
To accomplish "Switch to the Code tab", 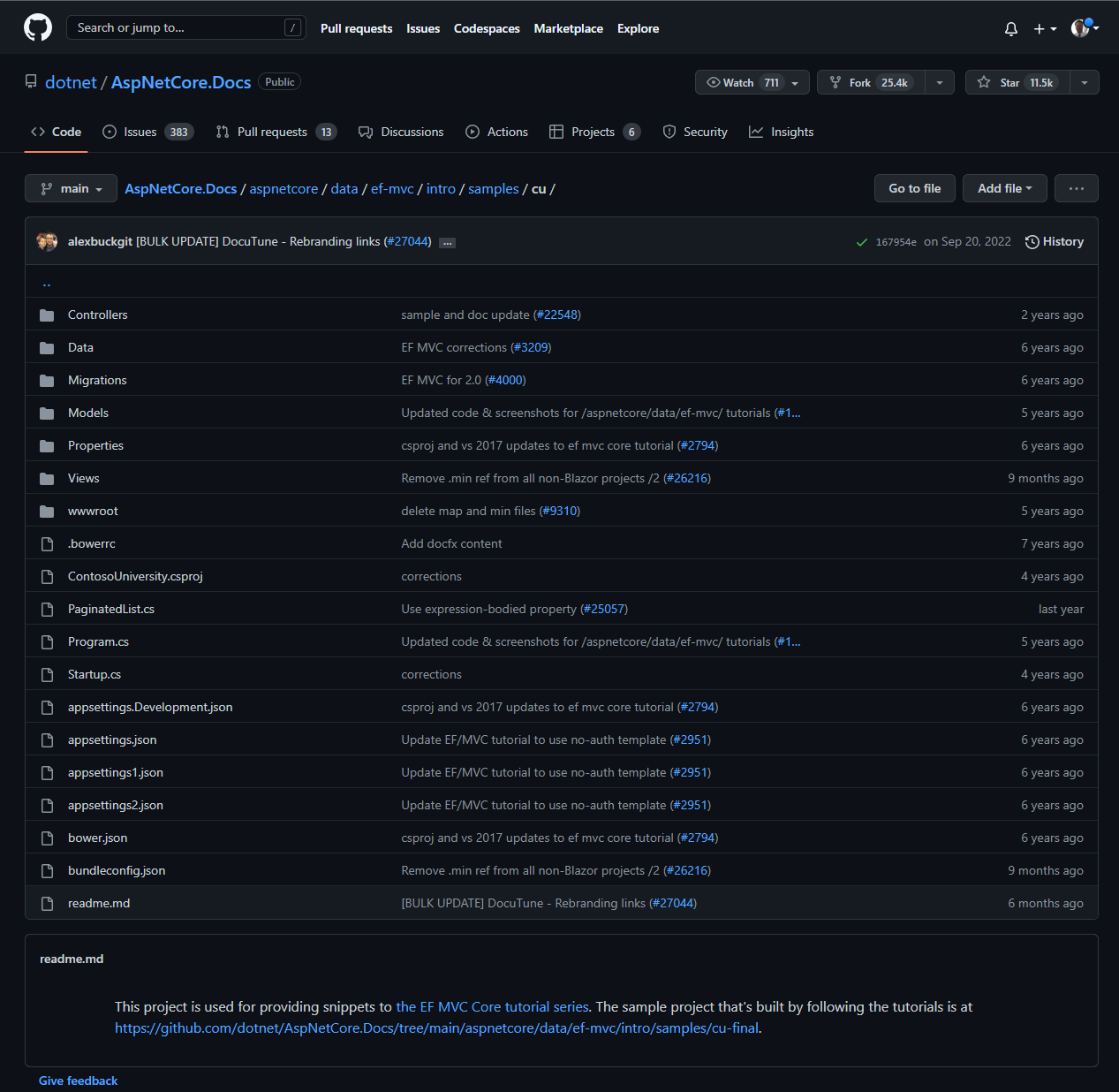I will pyautogui.click(x=56, y=132).
